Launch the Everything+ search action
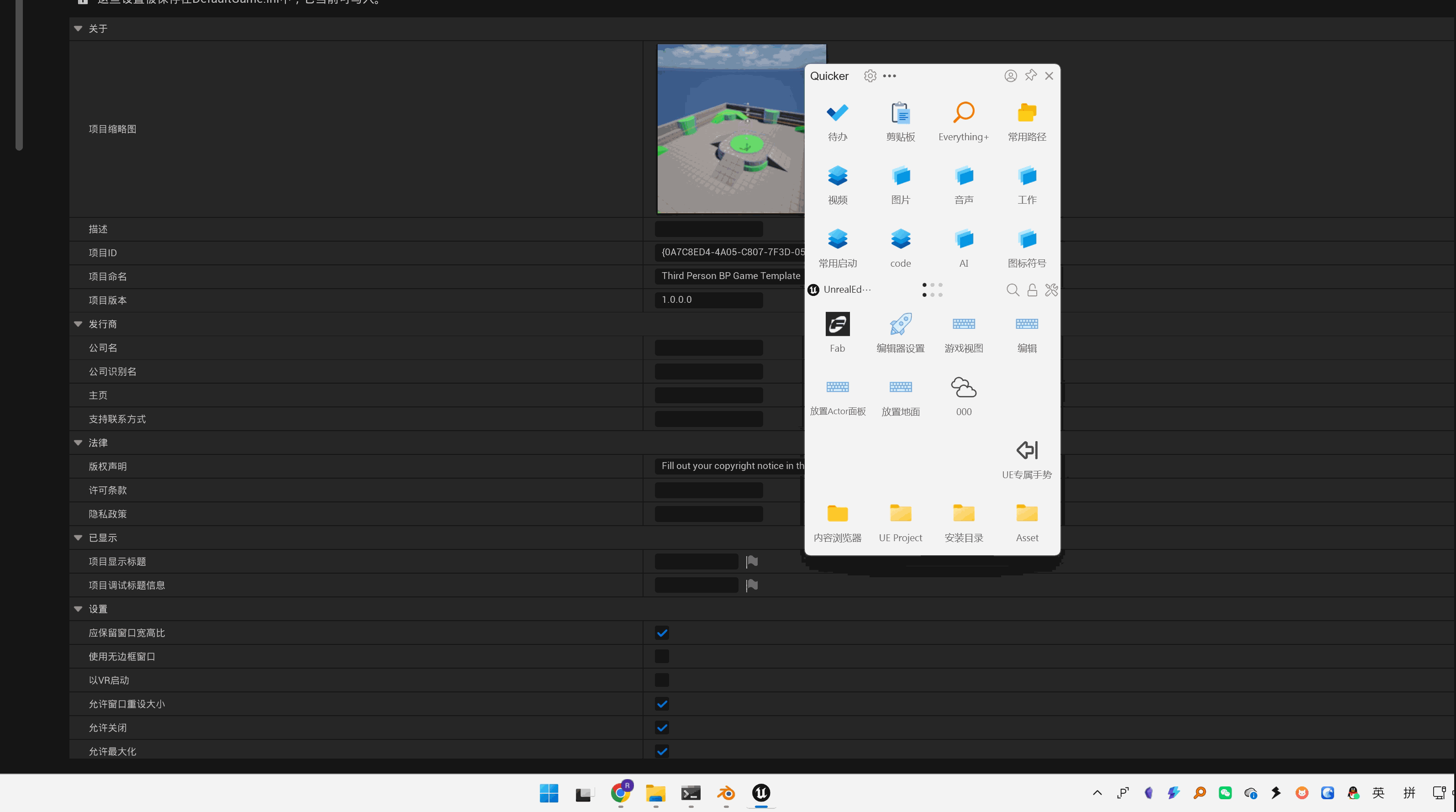Viewport: 1456px width, 812px height. pyautogui.click(x=963, y=112)
